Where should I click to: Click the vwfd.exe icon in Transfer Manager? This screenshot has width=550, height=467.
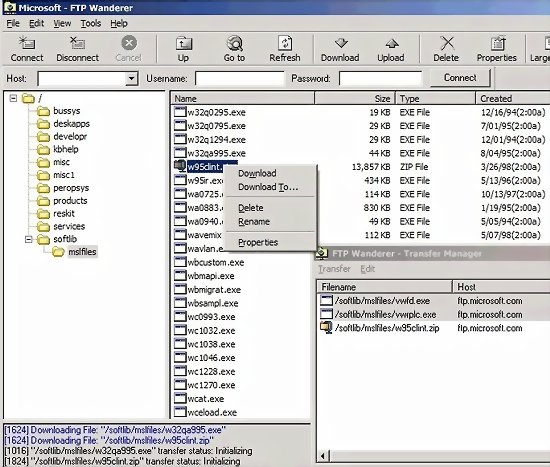tap(326, 300)
